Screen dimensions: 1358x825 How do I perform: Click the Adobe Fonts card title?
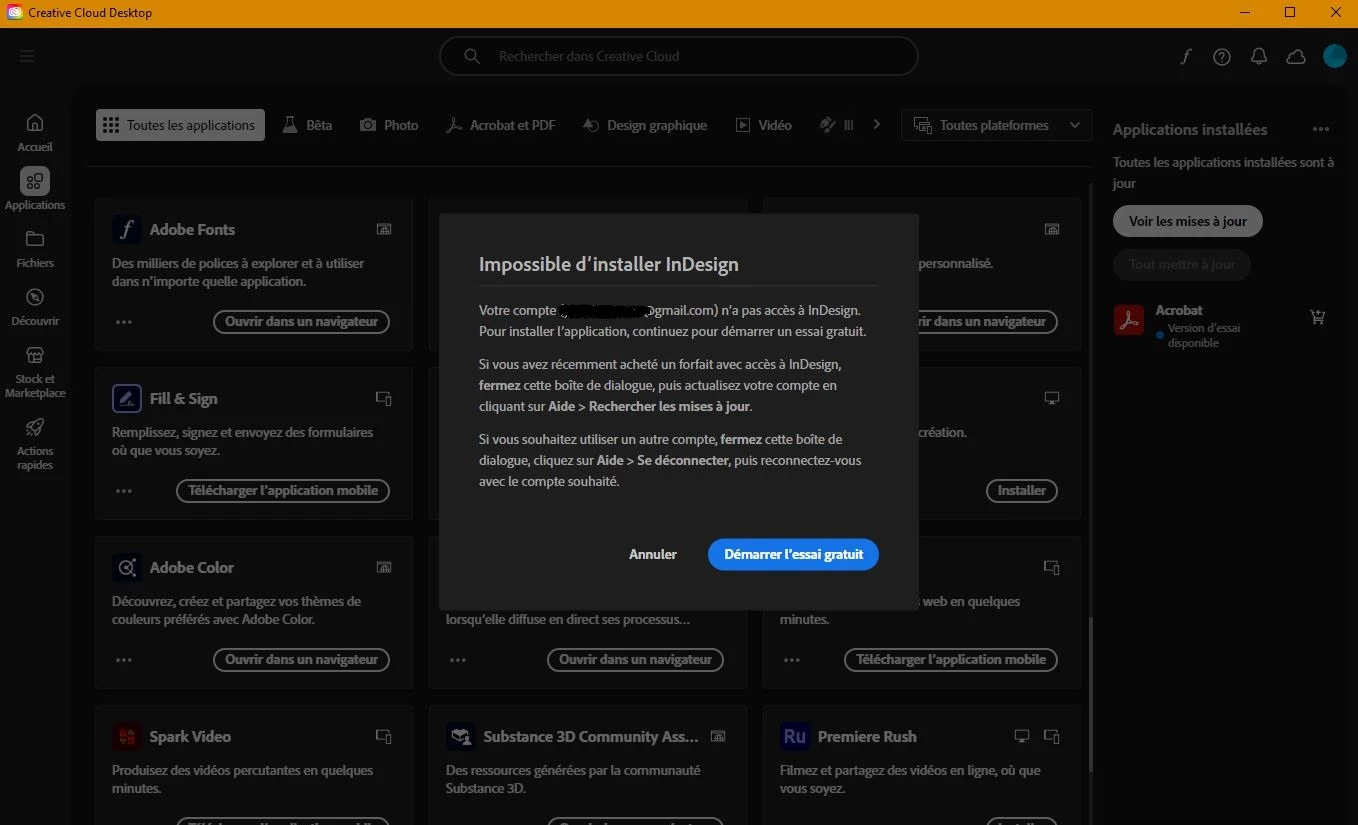[192, 229]
